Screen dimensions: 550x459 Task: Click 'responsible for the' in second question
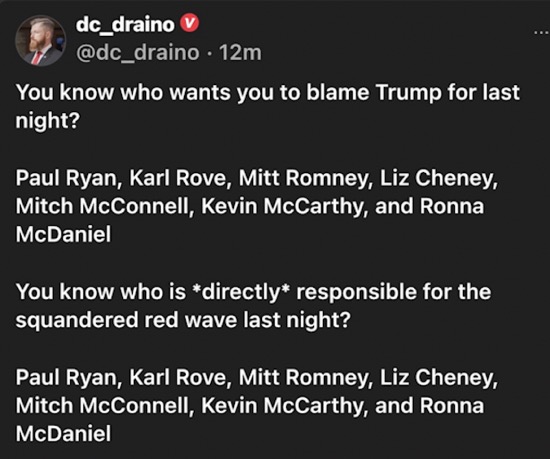tap(394, 292)
